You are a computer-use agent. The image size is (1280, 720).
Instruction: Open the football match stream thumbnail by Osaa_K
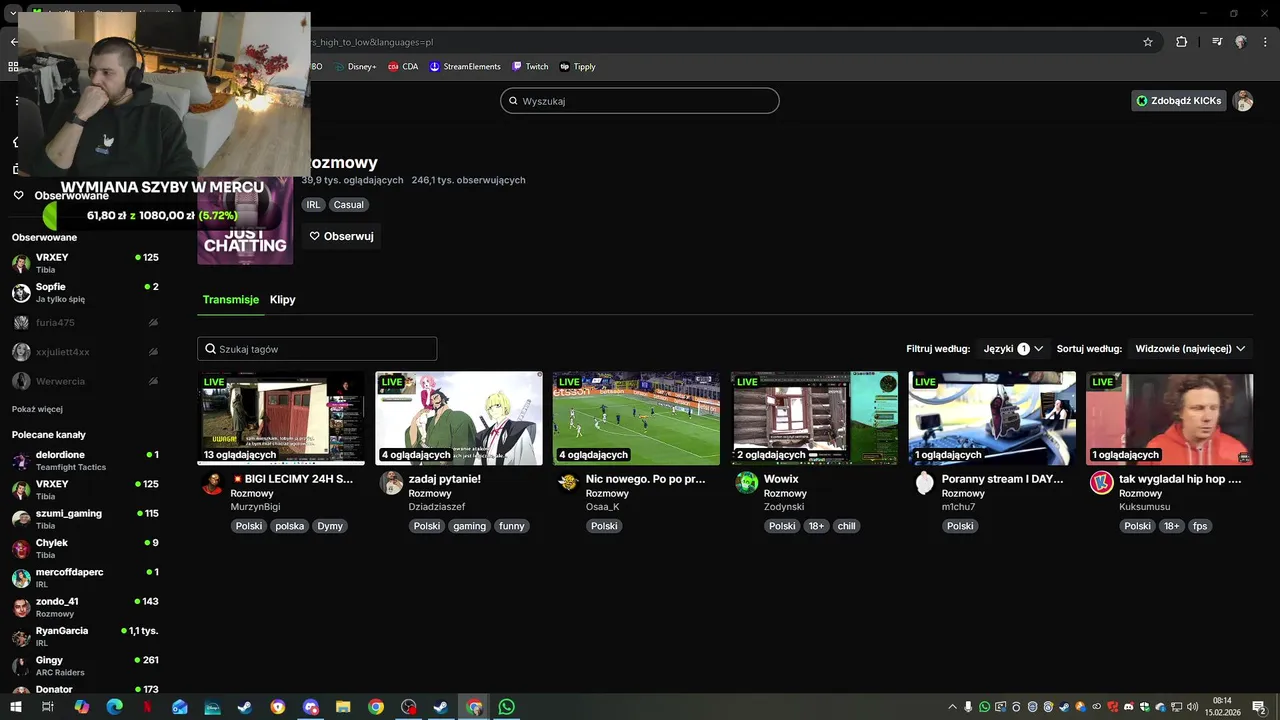point(636,418)
